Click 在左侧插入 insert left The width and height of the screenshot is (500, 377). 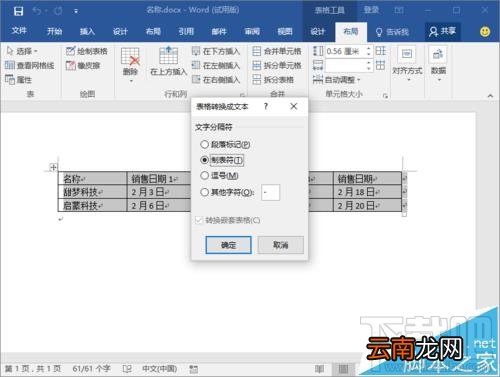(216, 65)
